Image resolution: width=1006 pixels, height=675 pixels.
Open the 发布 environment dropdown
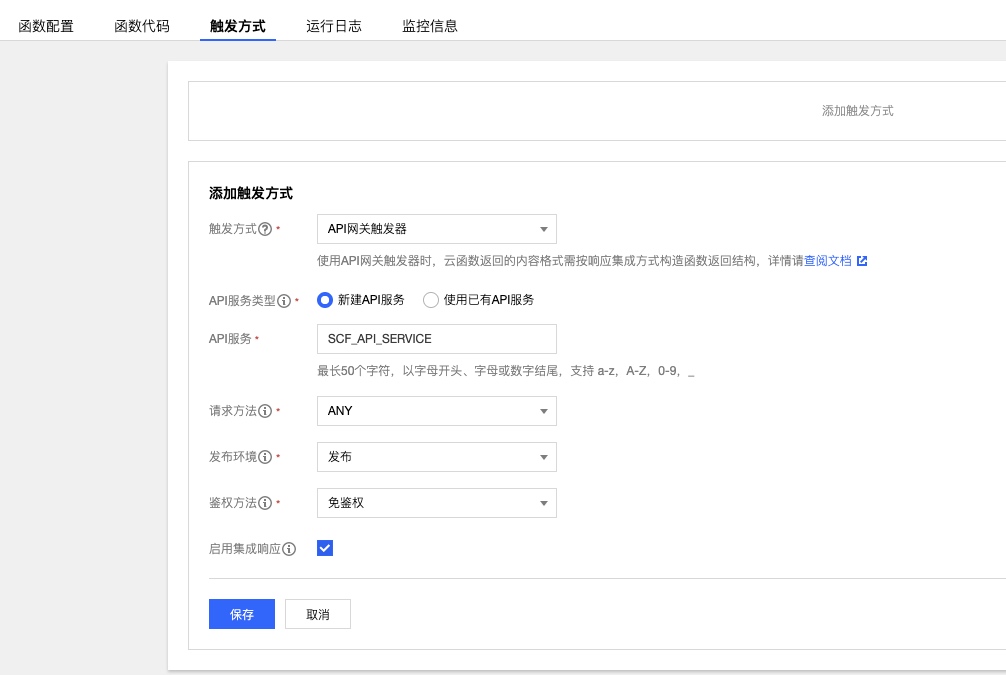click(x=436, y=457)
